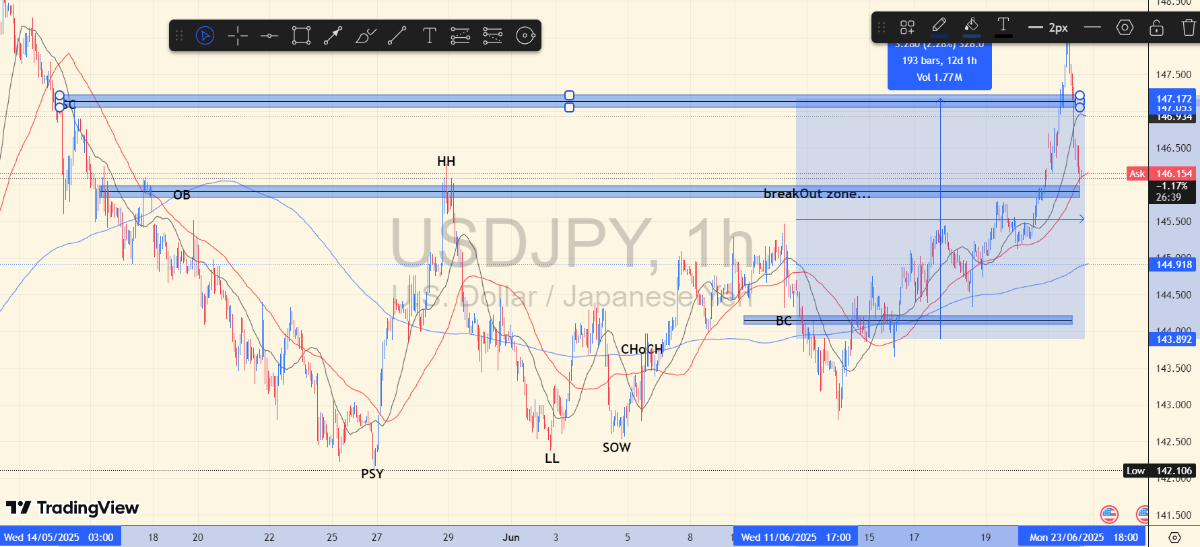
Task: Activate the arrow line drawing tool
Action: click(x=333, y=36)
